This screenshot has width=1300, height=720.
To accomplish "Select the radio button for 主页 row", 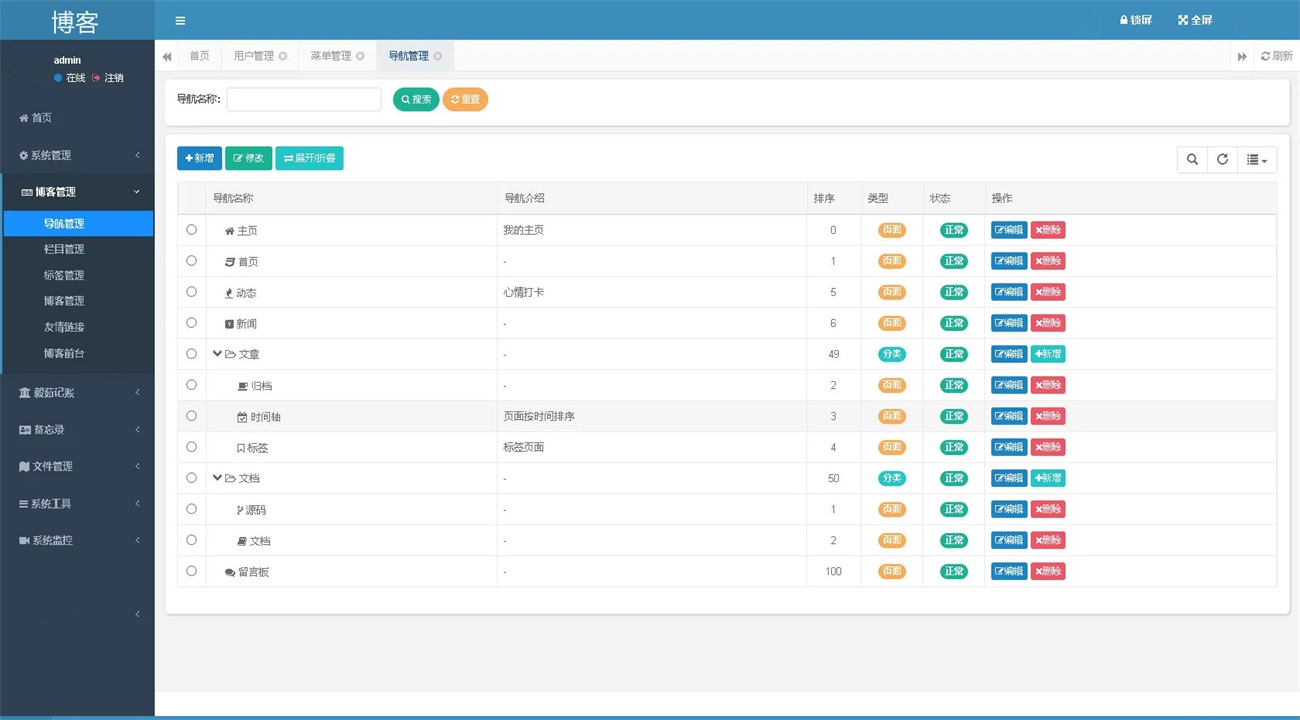I will (191, 230).
